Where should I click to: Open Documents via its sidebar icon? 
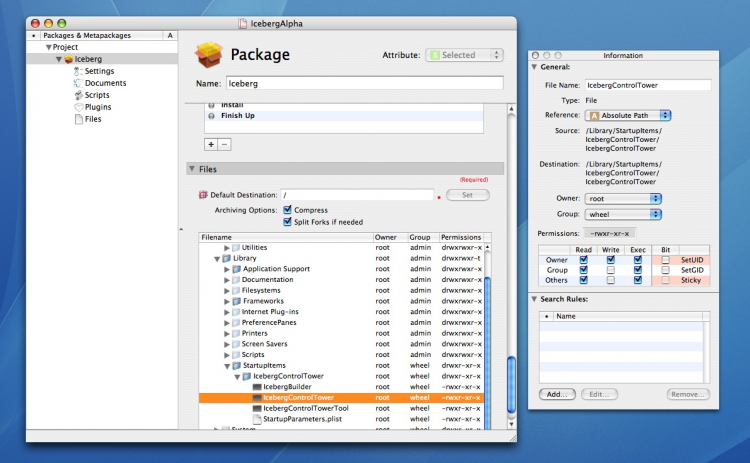click(78, 83)
